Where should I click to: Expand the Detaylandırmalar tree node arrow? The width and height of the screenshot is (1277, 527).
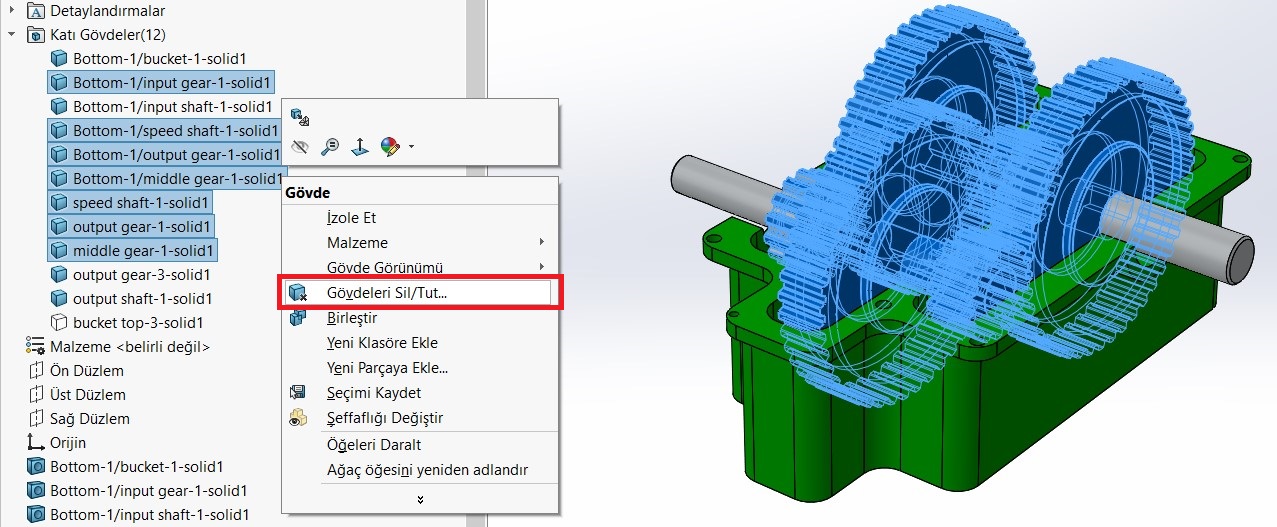point(11,11)
